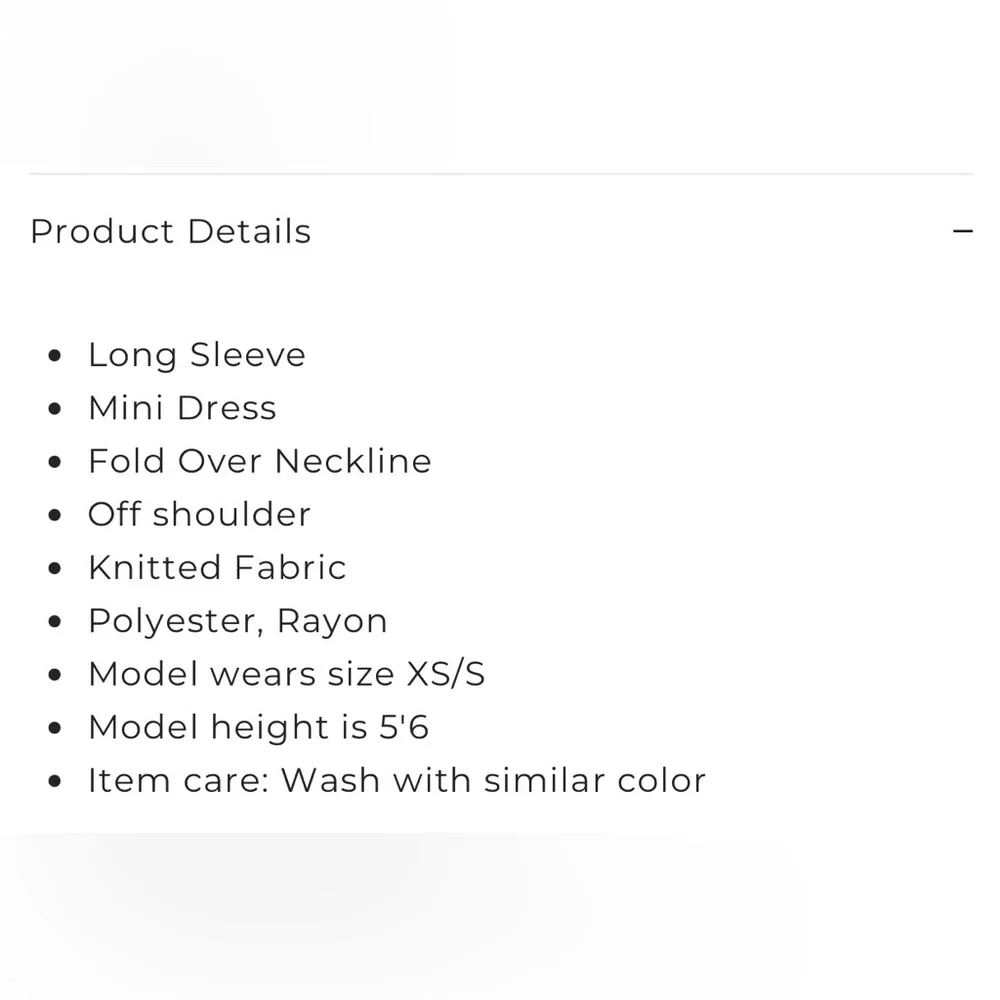Click the Model height is 5'6 text
Viewport: 1000px width, 1000px height.
[259, 727]
